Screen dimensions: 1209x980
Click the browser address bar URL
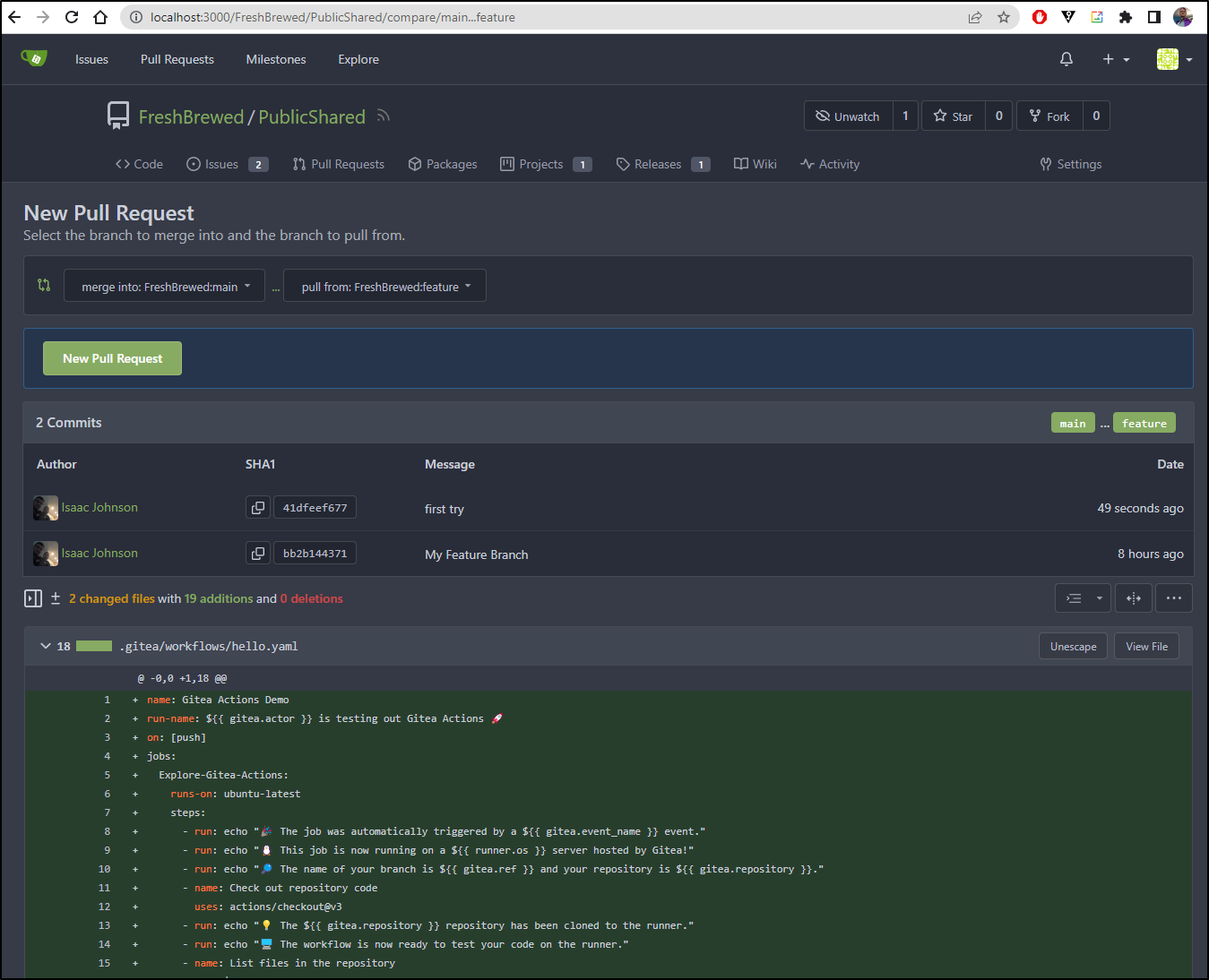click(x=332, y=17)
